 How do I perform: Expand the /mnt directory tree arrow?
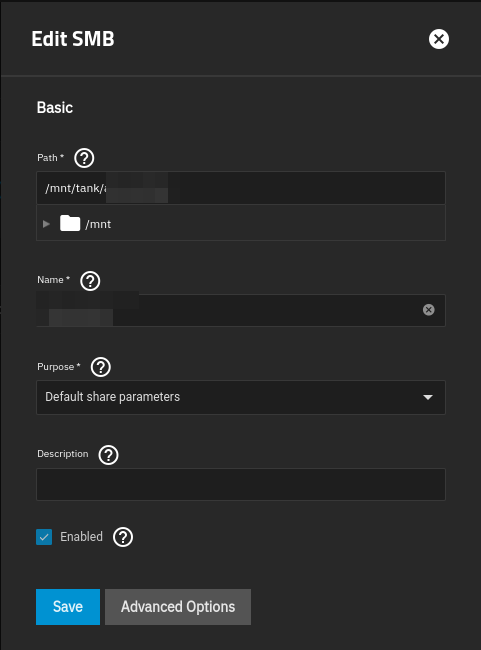pos(46,224)
